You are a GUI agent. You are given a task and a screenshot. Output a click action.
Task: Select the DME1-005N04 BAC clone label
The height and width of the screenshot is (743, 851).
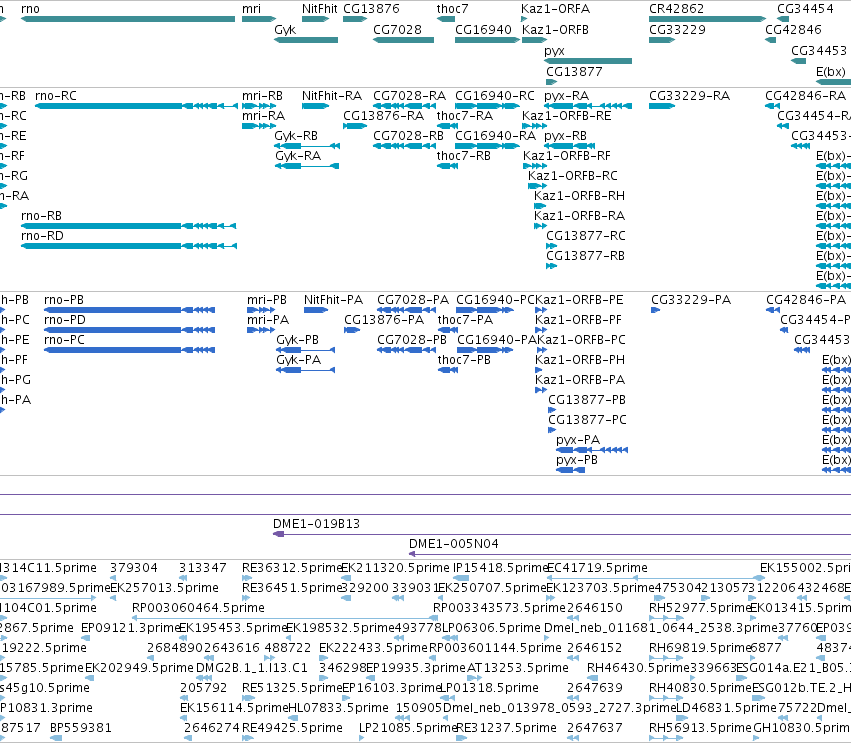(x=454, y=544)
